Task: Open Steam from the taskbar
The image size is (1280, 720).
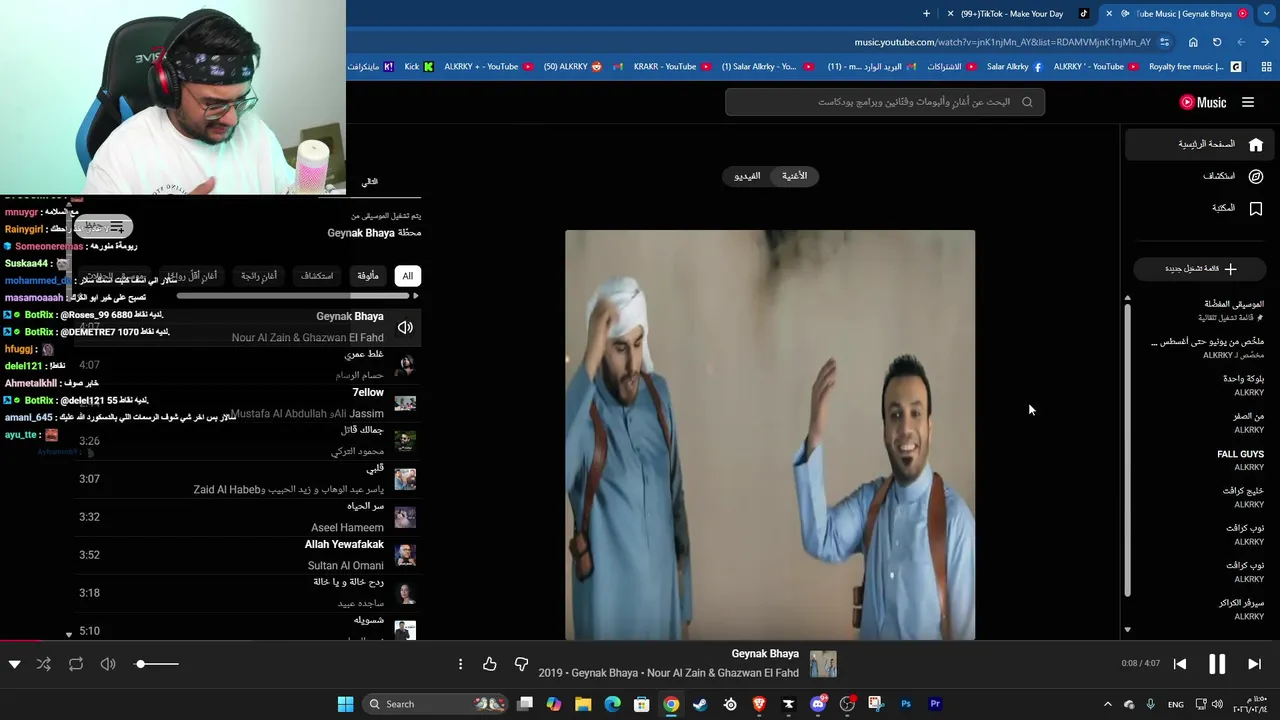Action: [699, 704]
